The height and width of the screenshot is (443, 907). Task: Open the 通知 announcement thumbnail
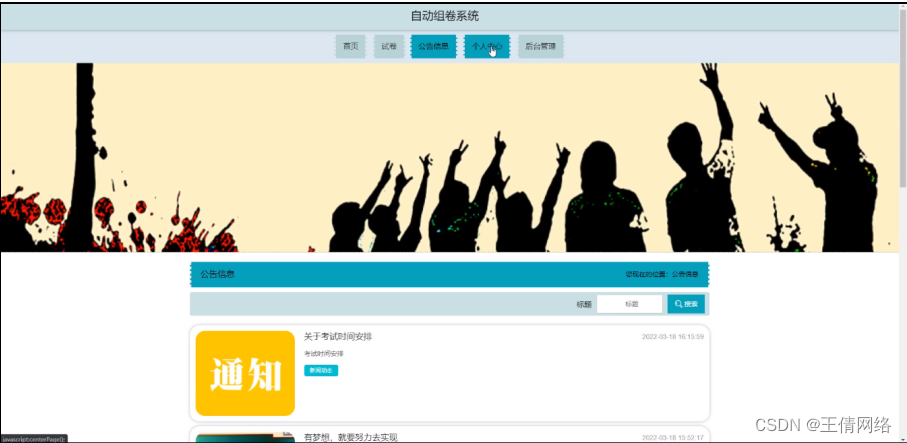[245, 373]
